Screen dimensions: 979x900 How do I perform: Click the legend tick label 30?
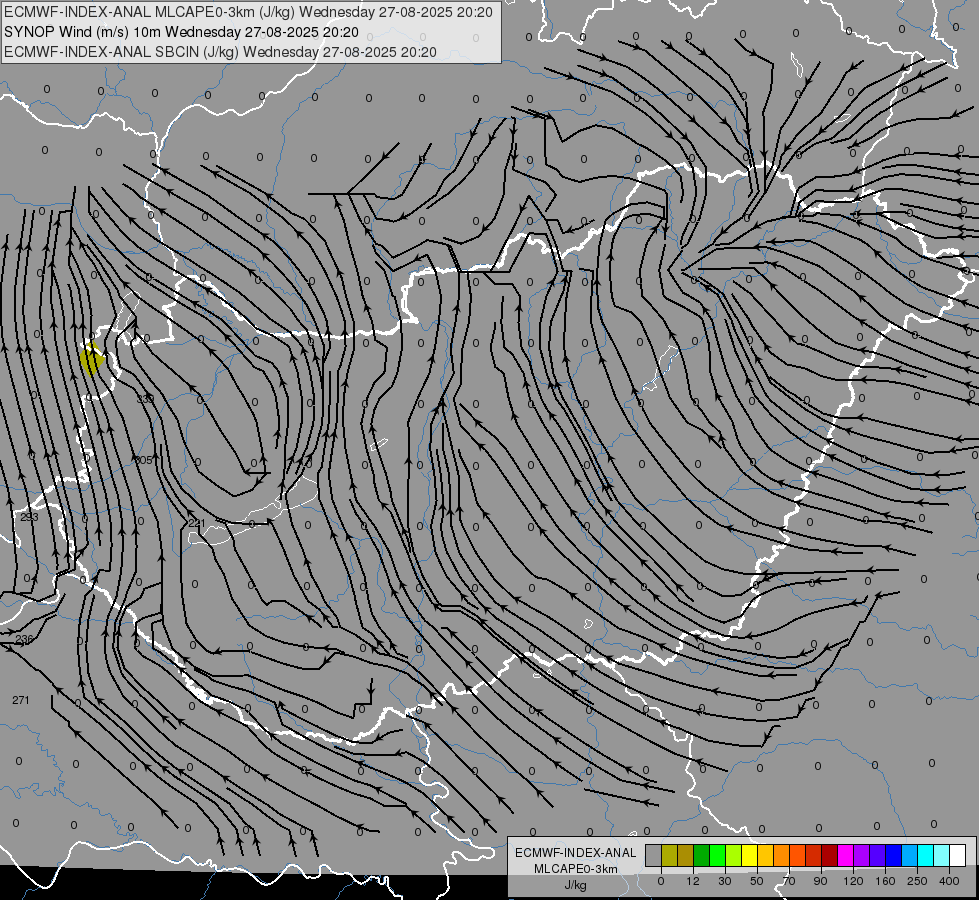(725, 881)
